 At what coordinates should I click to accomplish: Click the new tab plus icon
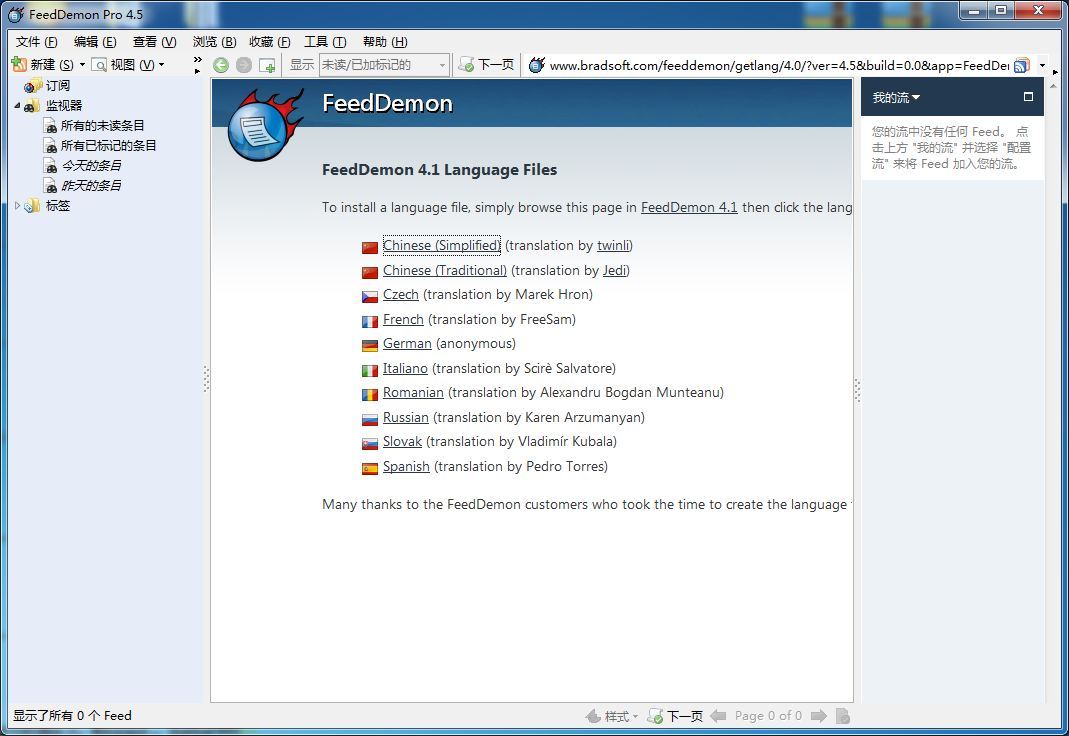(x=267, y=65)
